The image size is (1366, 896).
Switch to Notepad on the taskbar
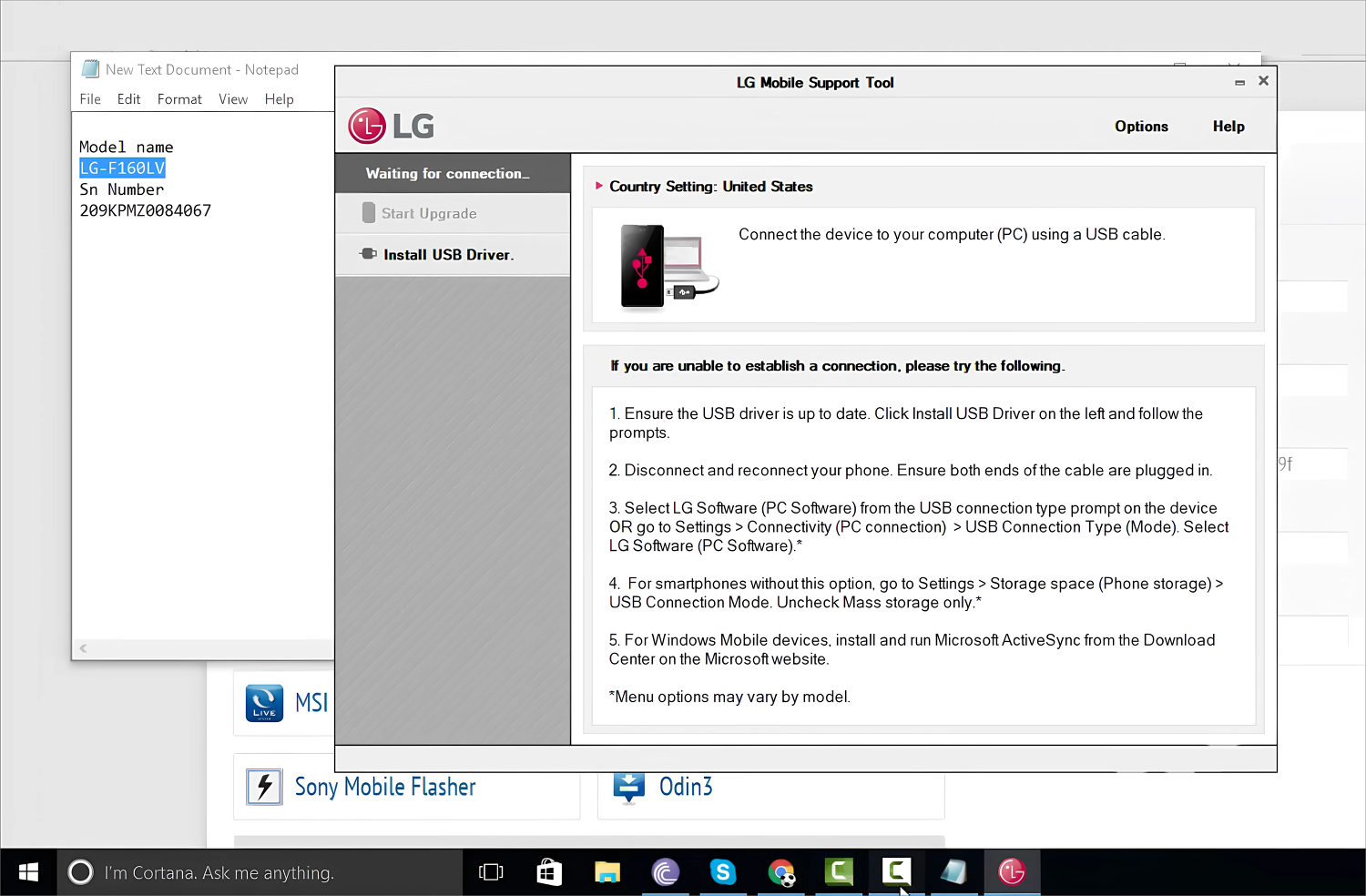tap(953, 872)
